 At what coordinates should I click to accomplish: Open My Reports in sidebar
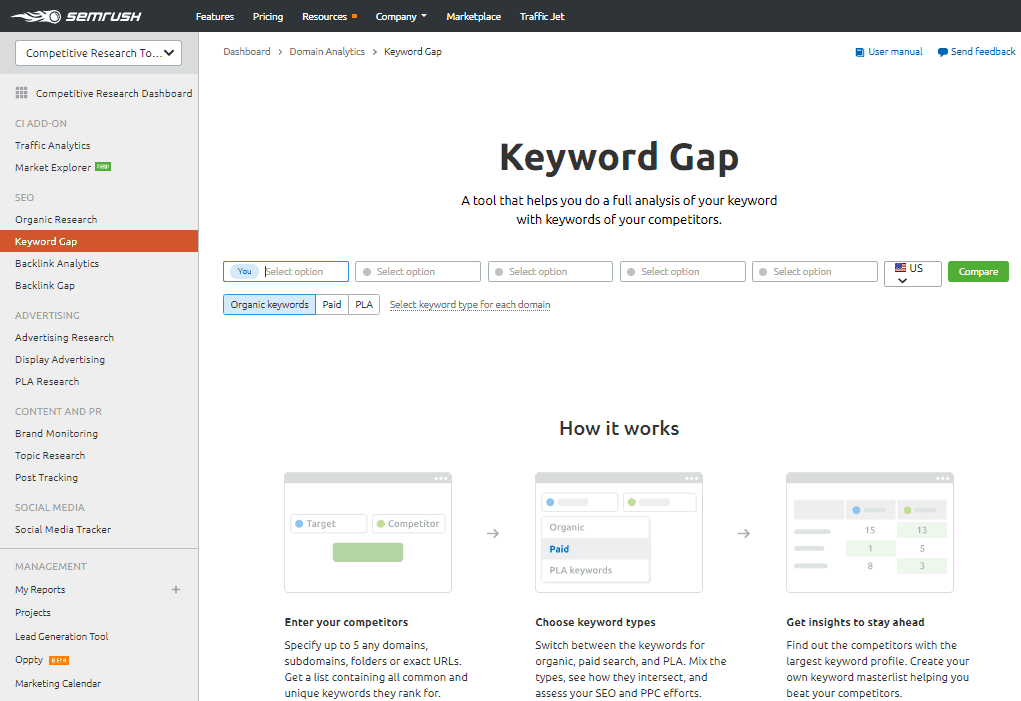click(x=40, y=590)
